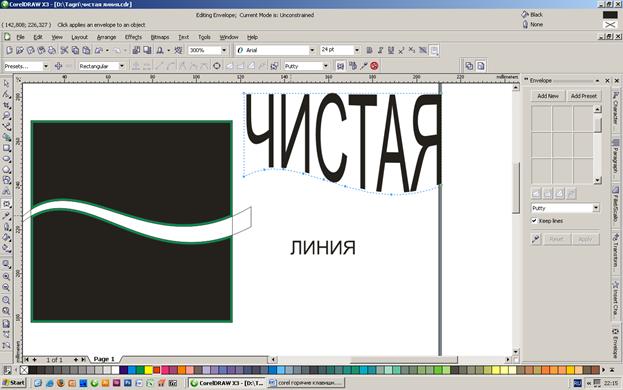
Task: Open the Layout menu
Action: (79, 37)
